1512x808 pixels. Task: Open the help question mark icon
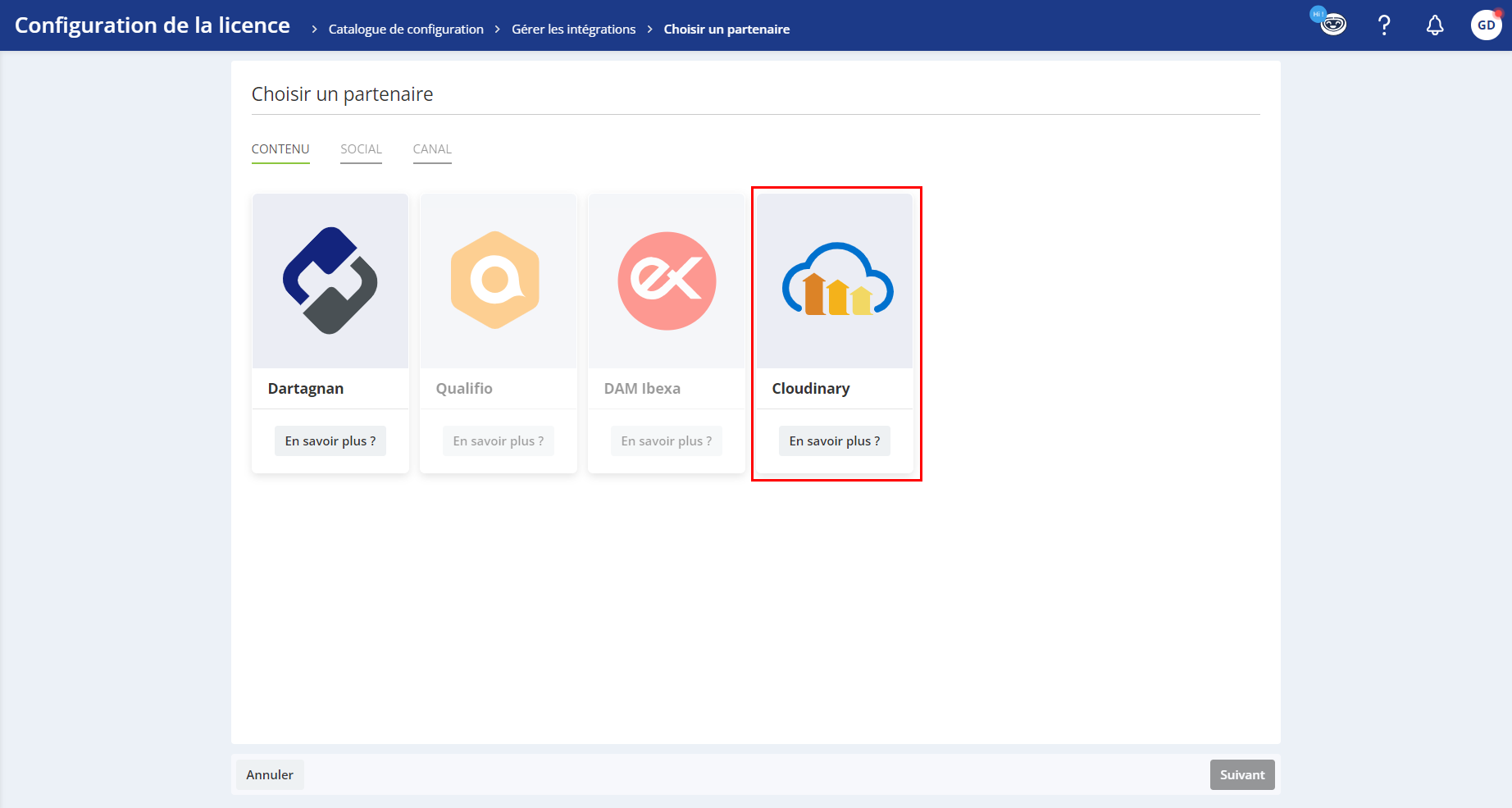coord(1384,25)
